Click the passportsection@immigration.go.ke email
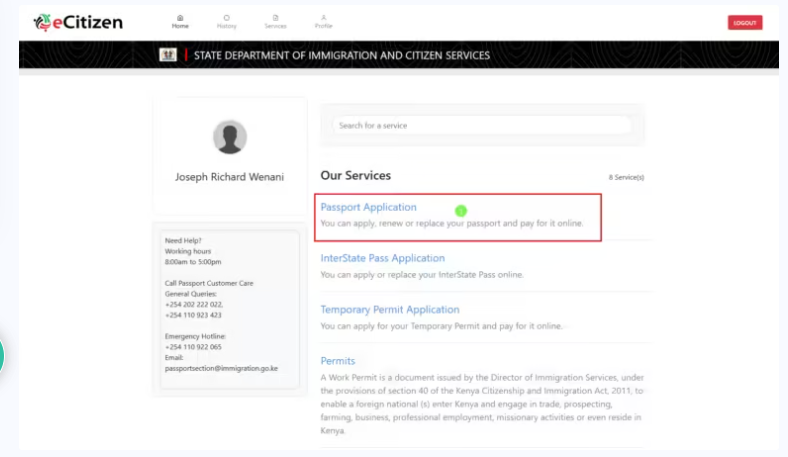This screenshot has width=788, height=457. [221, 368]
